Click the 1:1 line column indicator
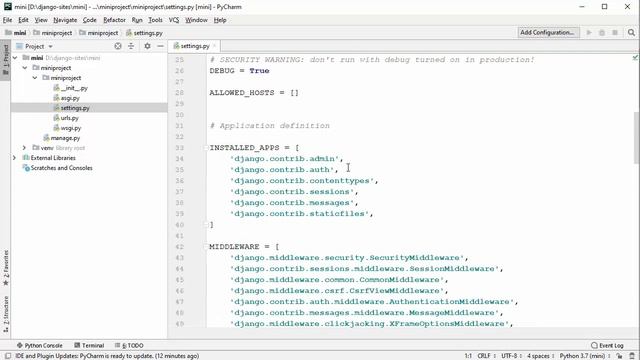The image size is (640, 360). 468,356
